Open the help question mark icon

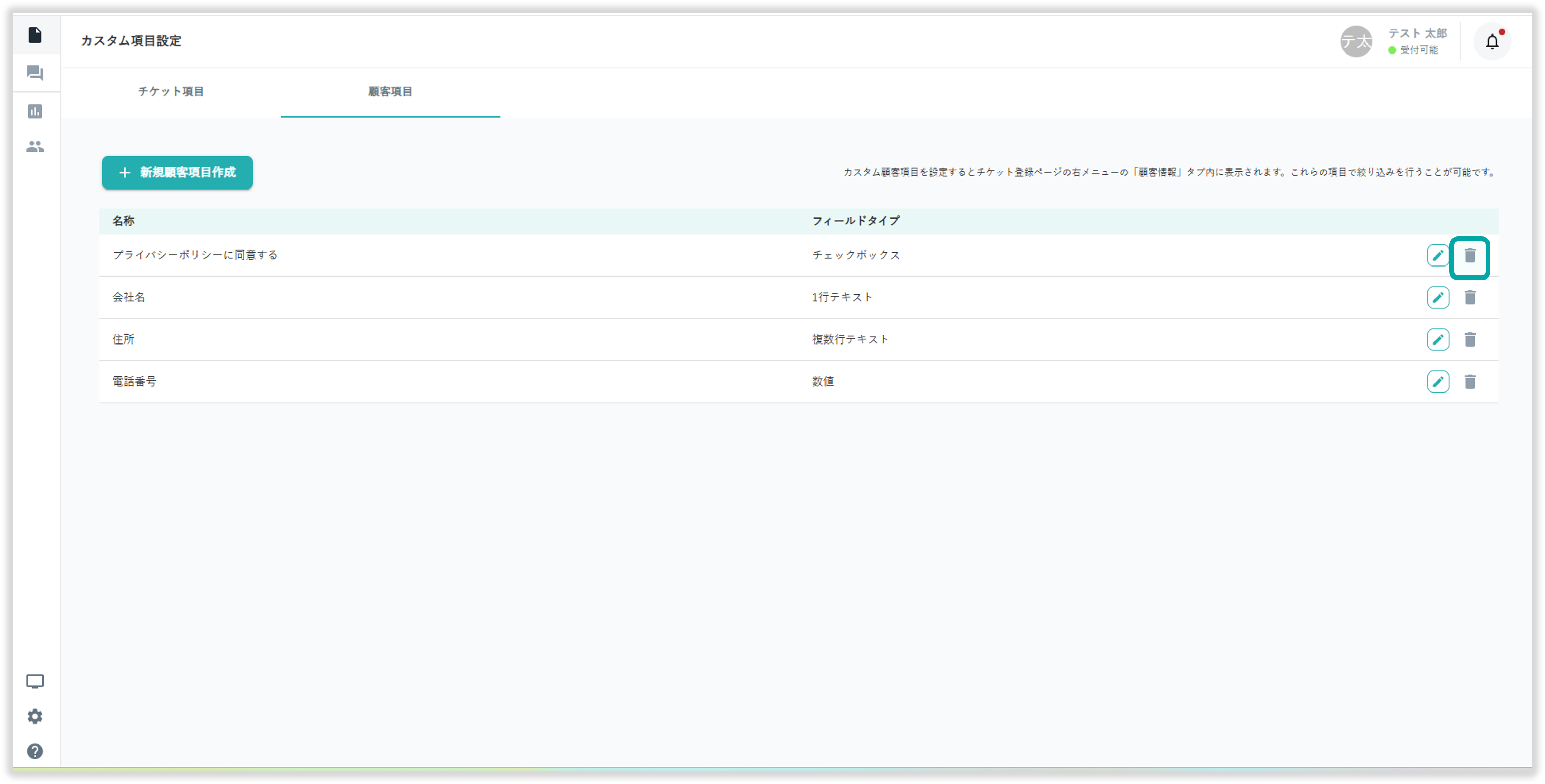point(35,751)
